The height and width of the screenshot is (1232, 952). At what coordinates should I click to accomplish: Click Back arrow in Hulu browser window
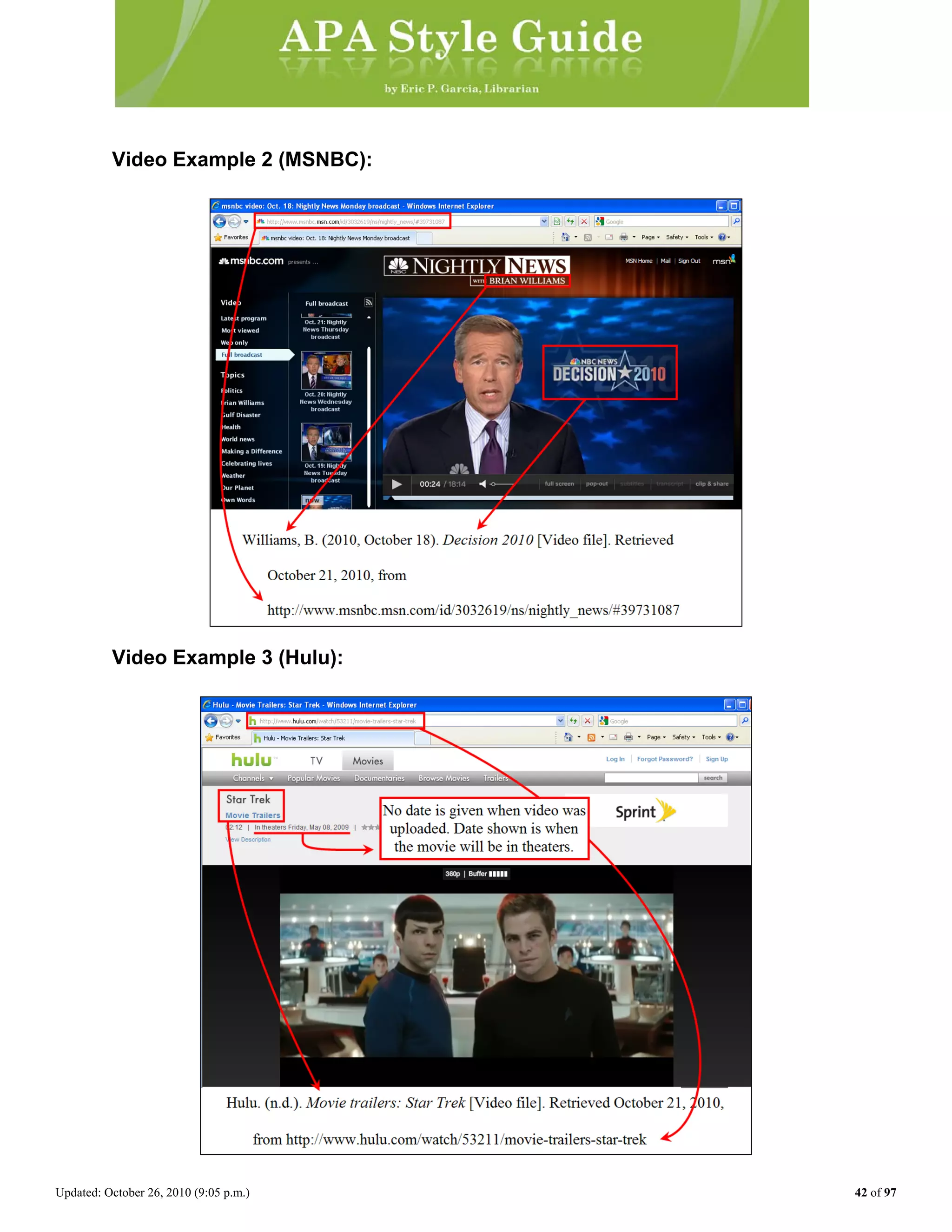[211, 721]
